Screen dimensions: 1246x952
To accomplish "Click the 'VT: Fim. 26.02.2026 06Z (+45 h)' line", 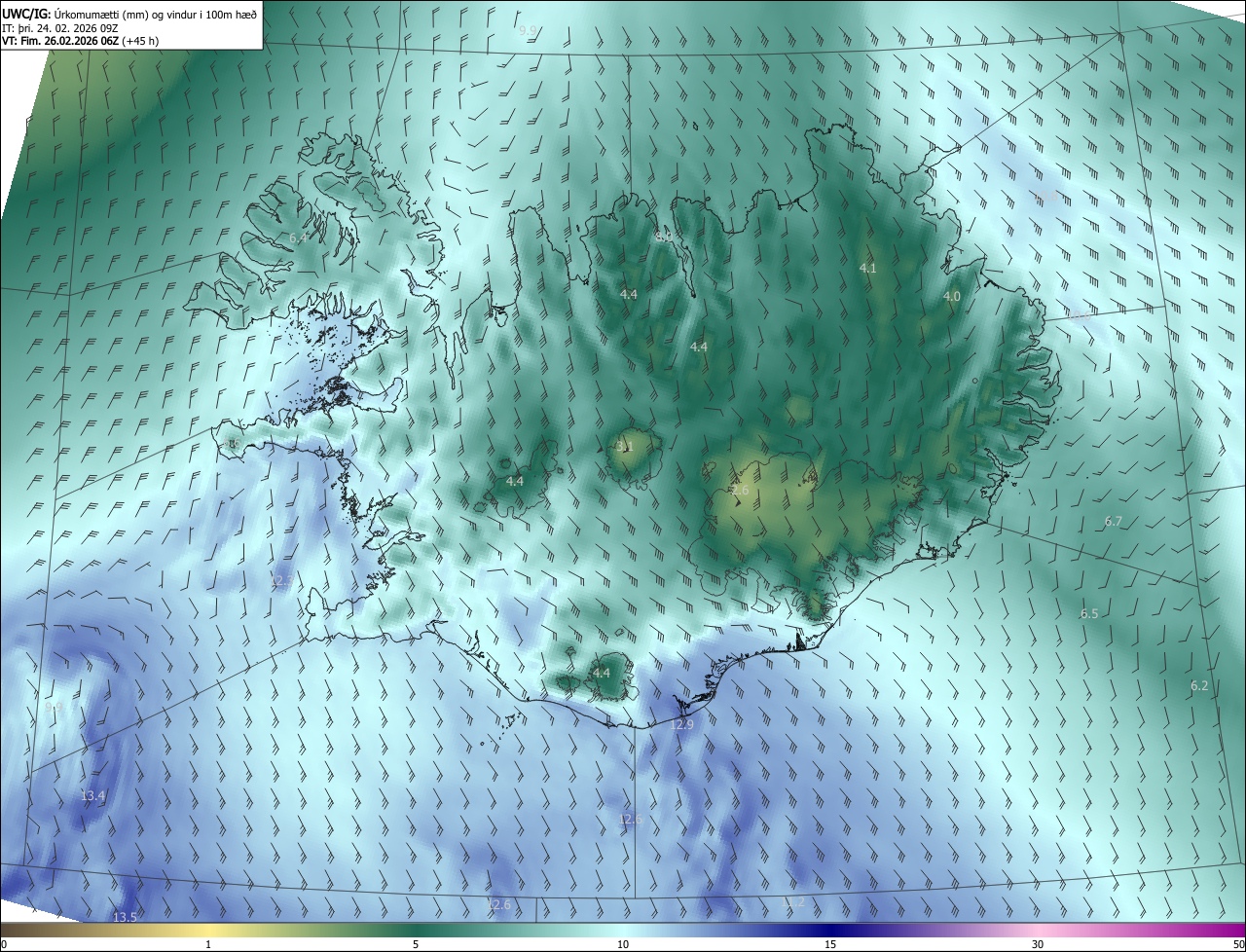I will click(80, 41).
